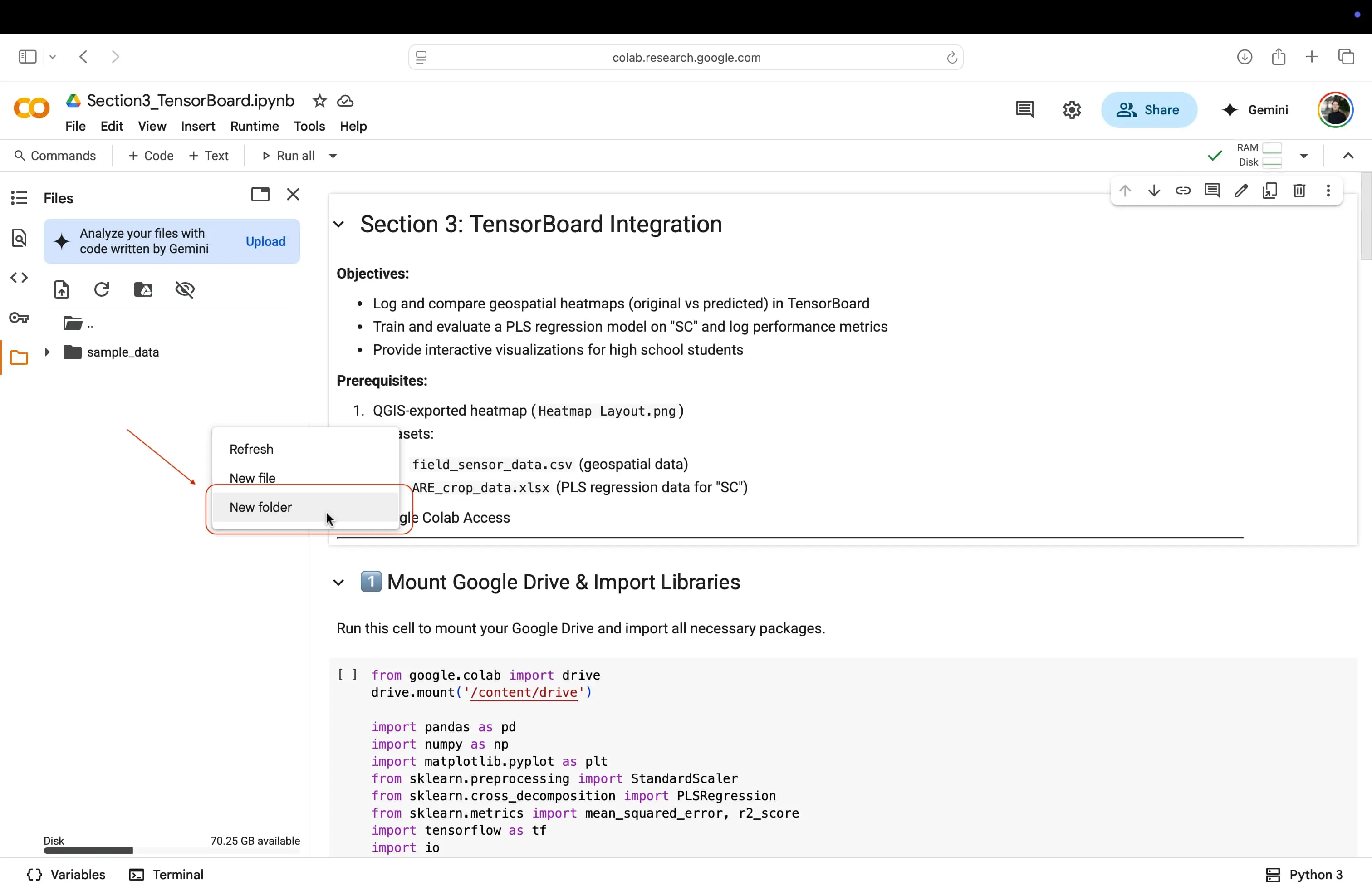Open the Edit menu
This screenshot has width=1372, height=891.
112,126
